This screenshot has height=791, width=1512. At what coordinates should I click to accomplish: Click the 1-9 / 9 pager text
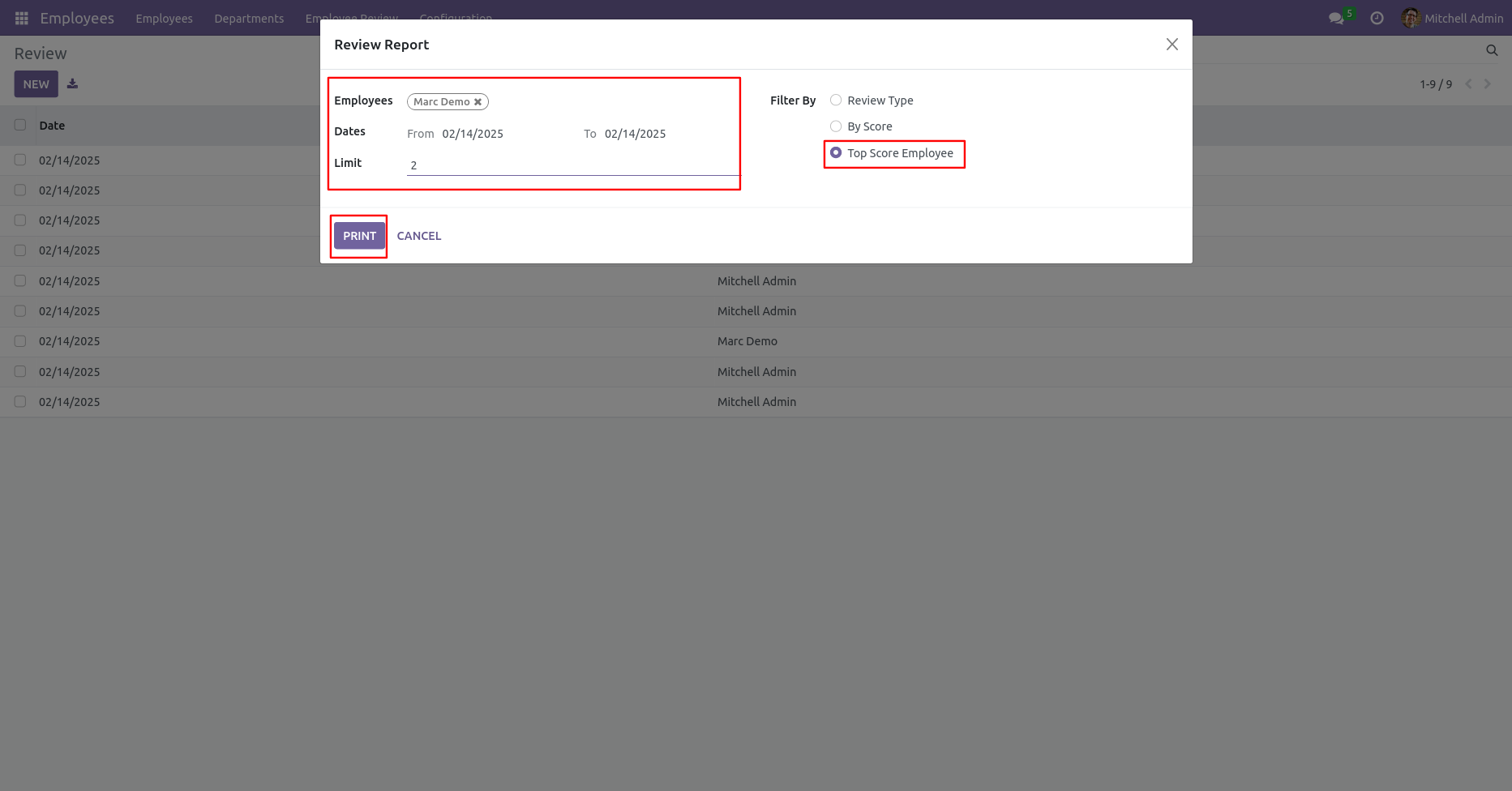(1436, 84)
